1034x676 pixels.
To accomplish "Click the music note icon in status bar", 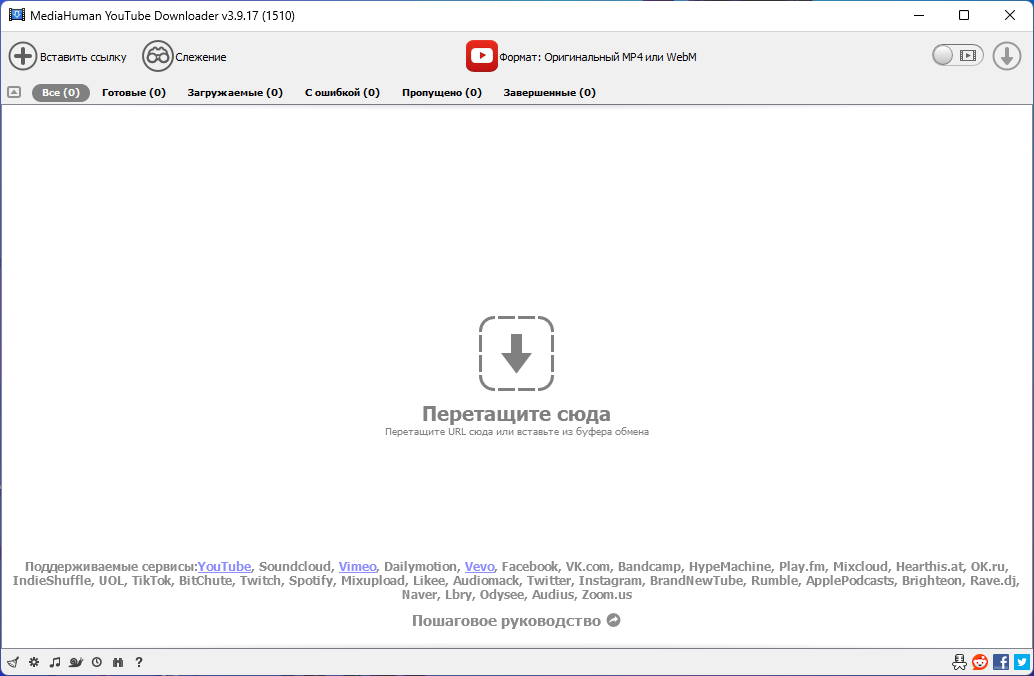I will click(55, 662).
